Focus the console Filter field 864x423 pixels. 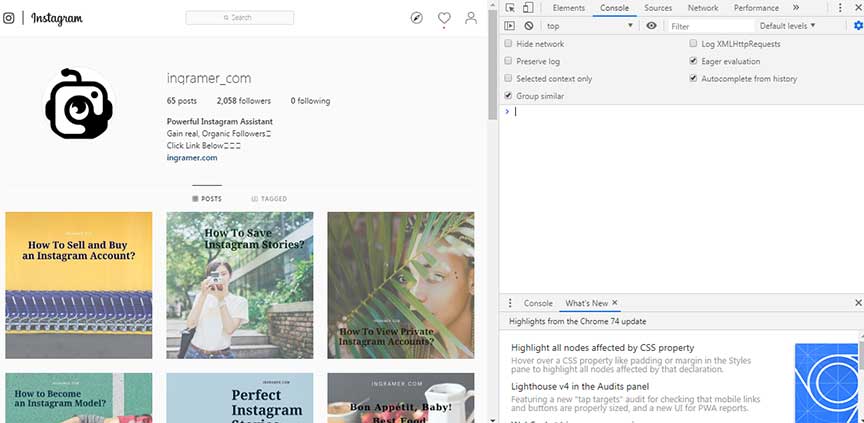710,26
